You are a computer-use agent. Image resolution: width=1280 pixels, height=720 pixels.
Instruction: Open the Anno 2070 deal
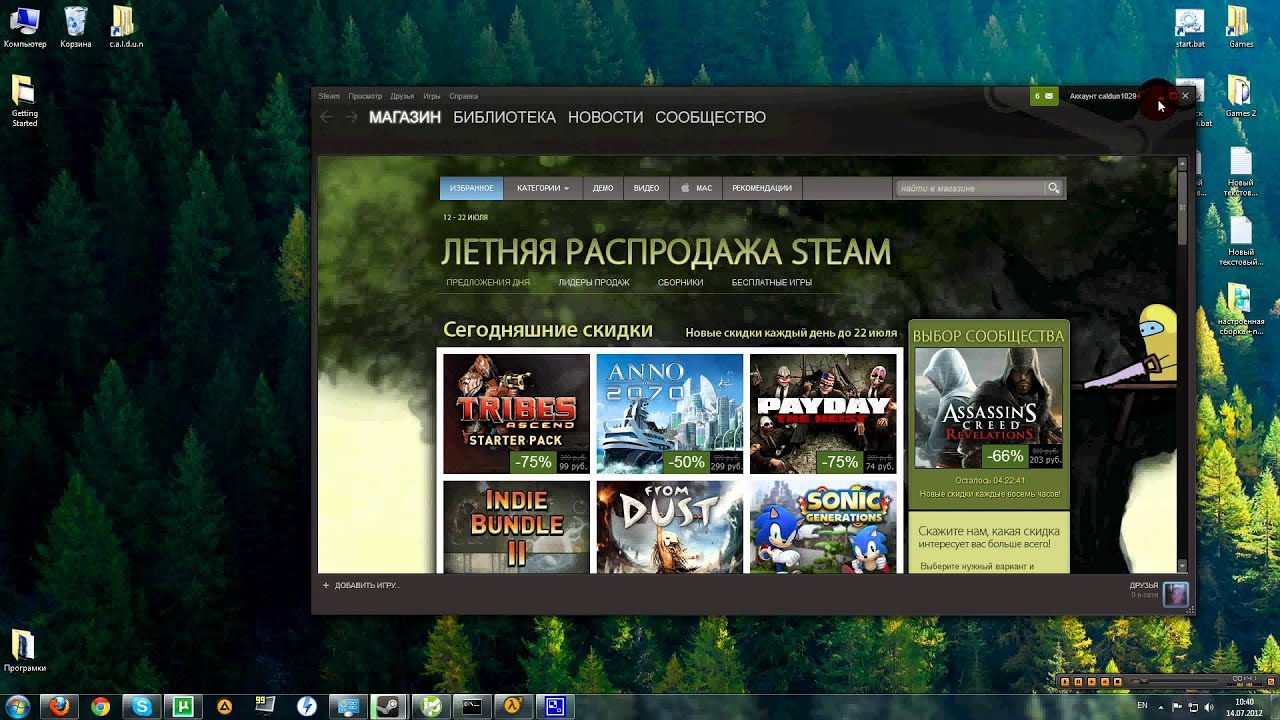[x=670, y=413]
